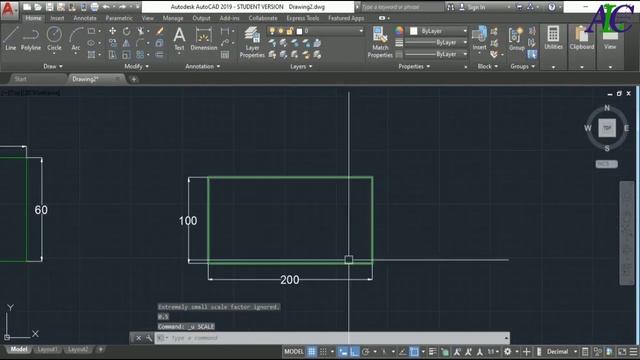
Task: Toggle lineweight display in status bar
Action: pyautogui.click(x=433, y=351)
